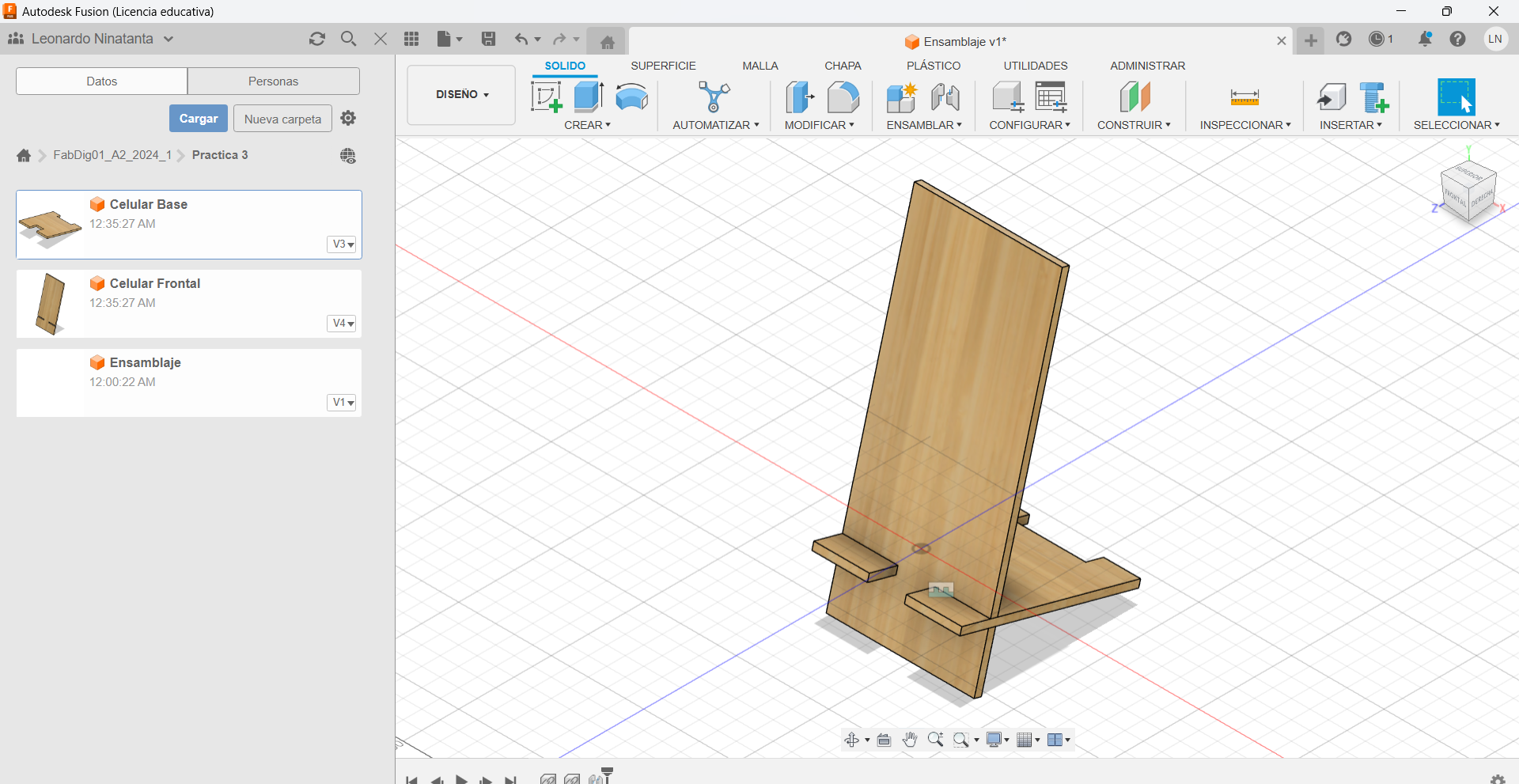Open data panel settings gear

coord(348,118)
